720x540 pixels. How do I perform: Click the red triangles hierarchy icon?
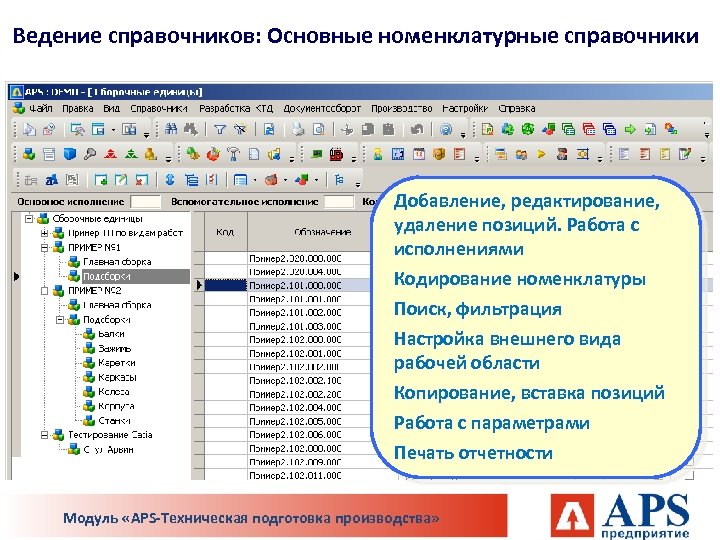click(110, 154)
